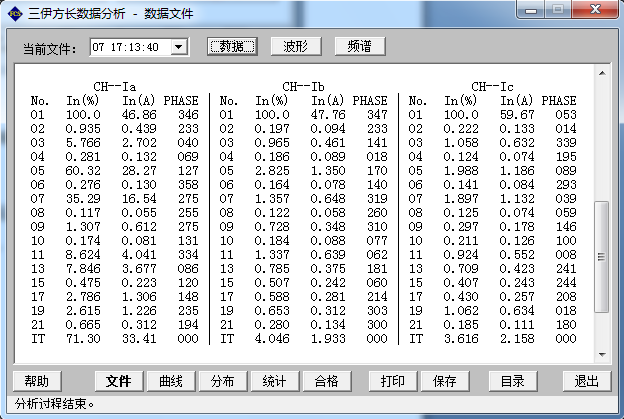The image size is (624, 419).
Task: Select the 文件 button
Action: coord(119,381)
